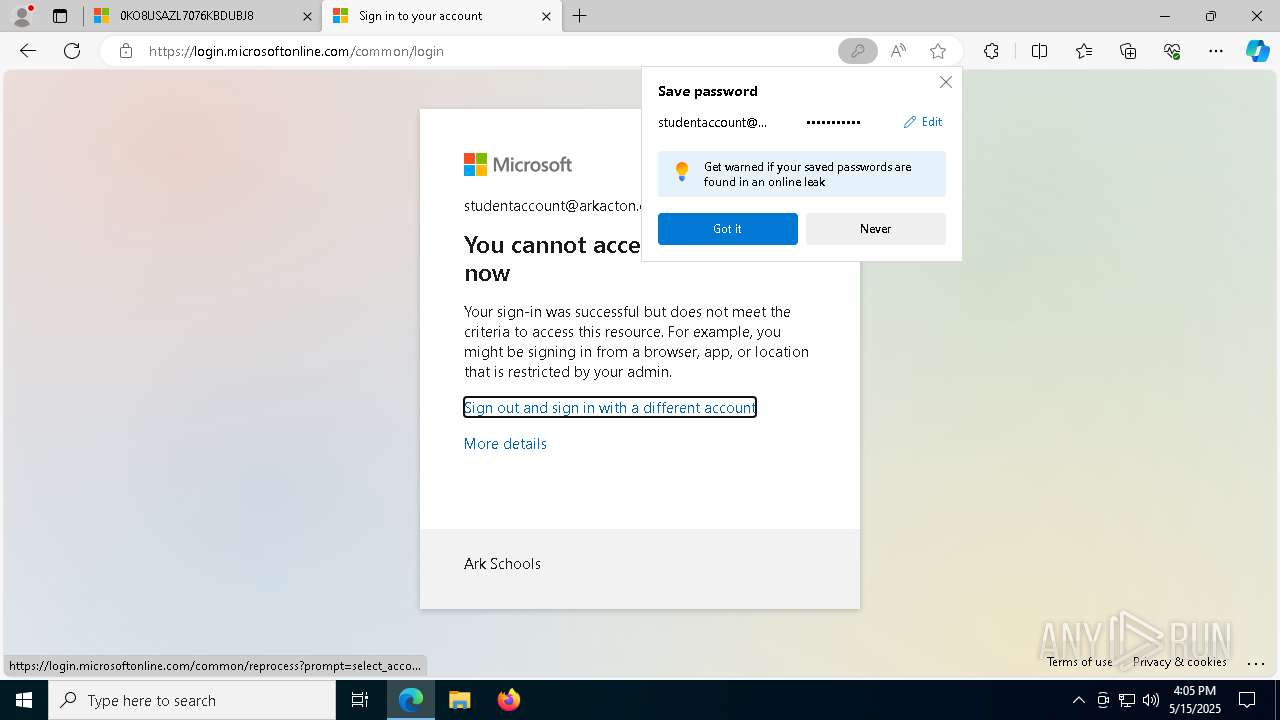1280x720 pixels.
Task: Switch to the 0KO8USAZL7076KBDUBJ8 tab
Action: coord(201,16)
